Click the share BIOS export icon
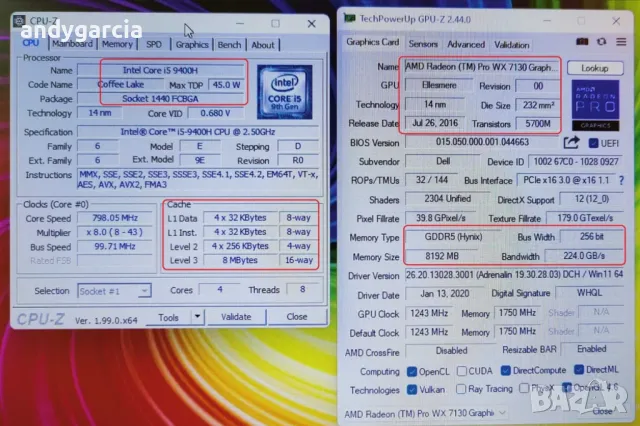The width and height of the screenshot is (640, 426). (x=571, y=142)
